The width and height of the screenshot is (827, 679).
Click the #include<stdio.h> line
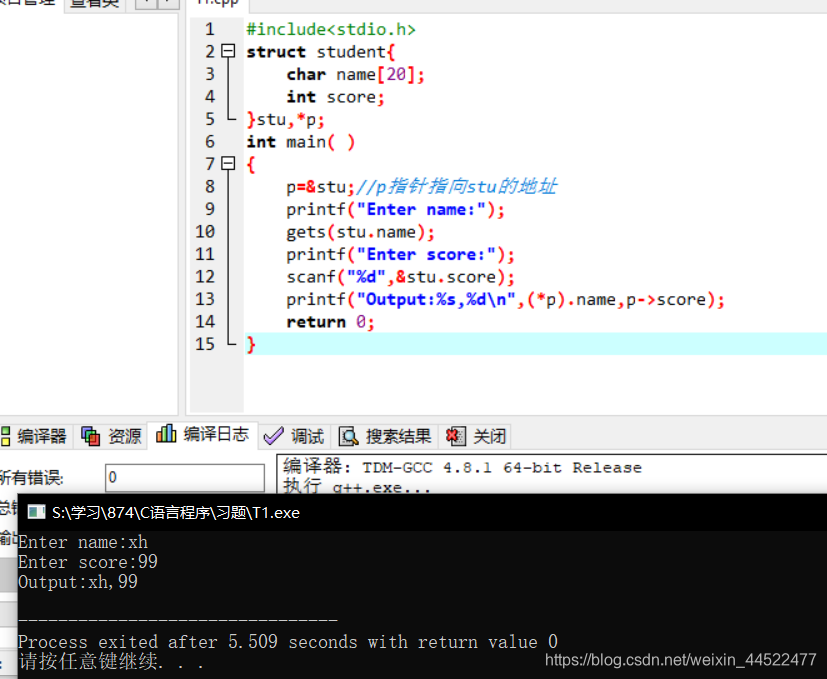[x=331, y=29]
